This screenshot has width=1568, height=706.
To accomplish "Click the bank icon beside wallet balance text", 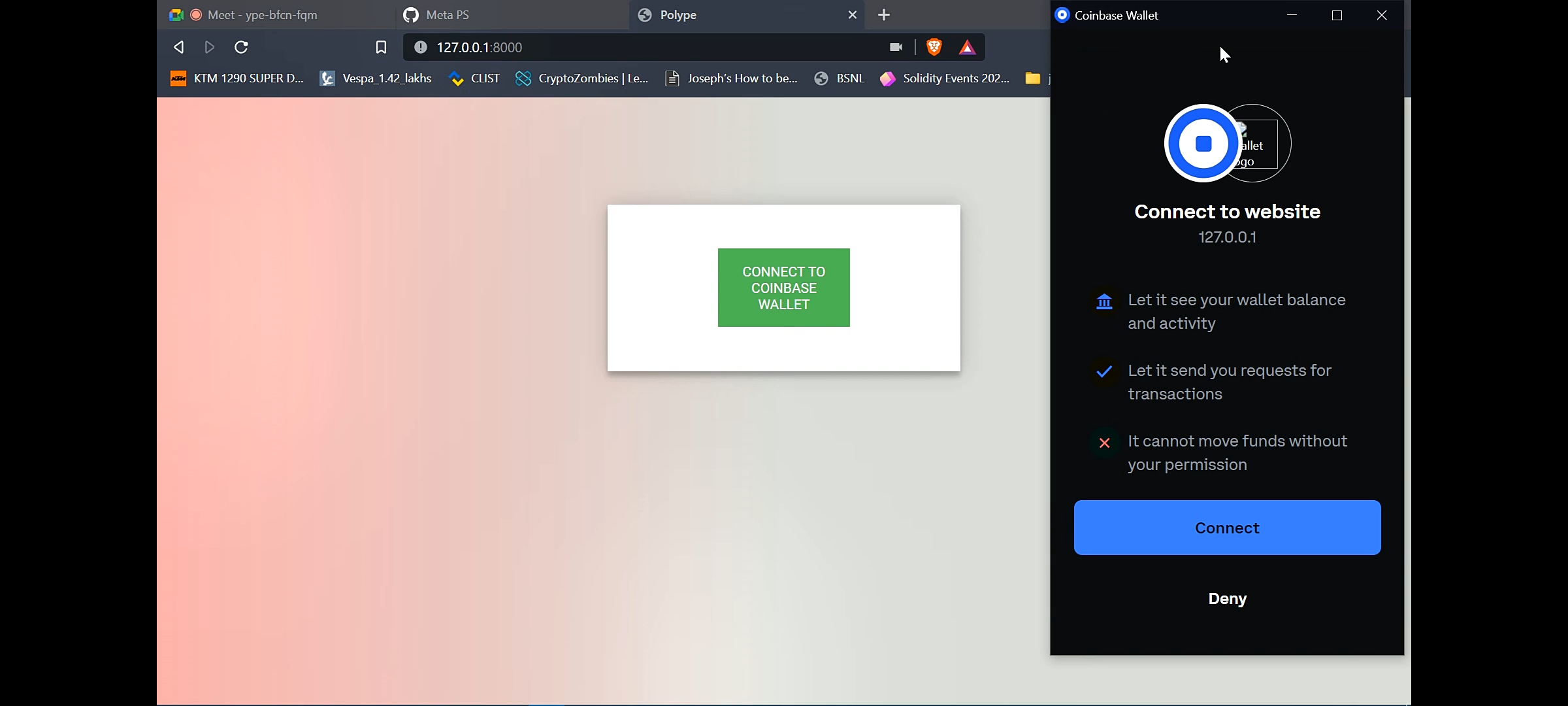I will pyautogui.click(x=1104, y=301).
